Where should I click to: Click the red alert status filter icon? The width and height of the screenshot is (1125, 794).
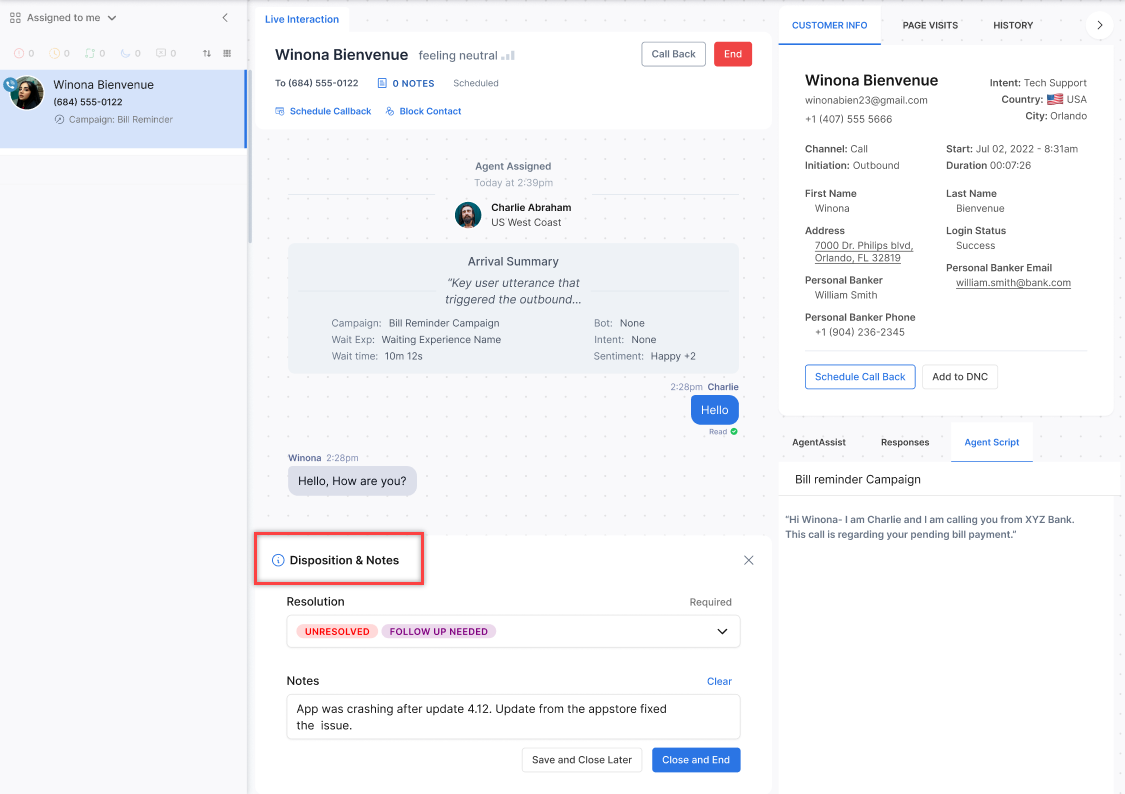(19, 53)
